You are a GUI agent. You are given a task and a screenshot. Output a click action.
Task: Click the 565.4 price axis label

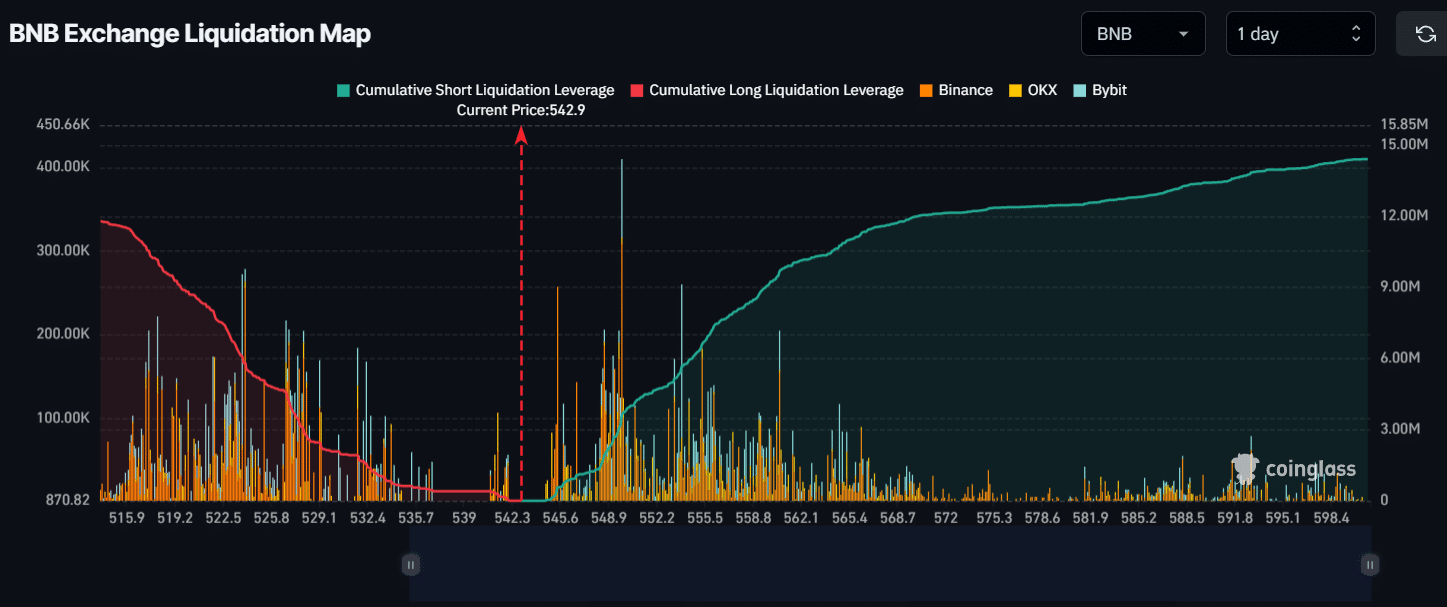pyautogui.click(x=849, y=518)
